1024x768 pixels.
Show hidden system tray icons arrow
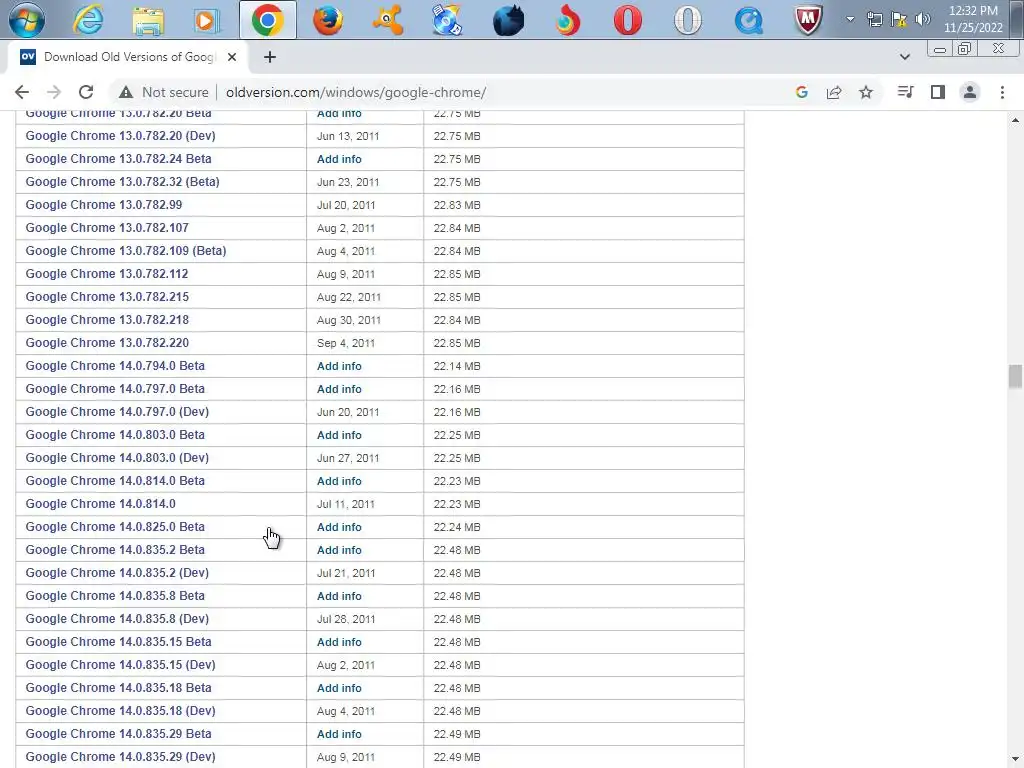click(850, 19)
